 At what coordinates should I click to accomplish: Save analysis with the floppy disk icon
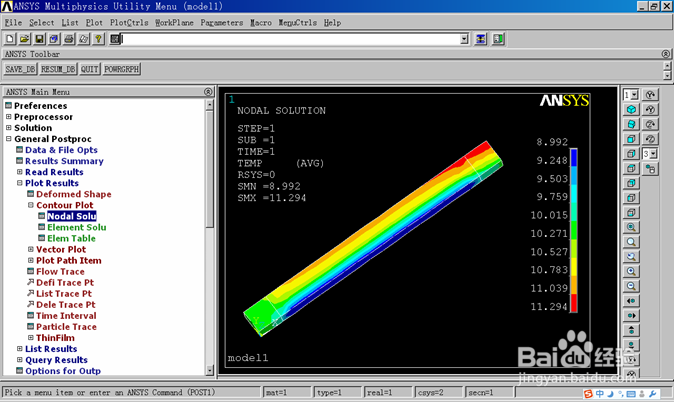39,39
